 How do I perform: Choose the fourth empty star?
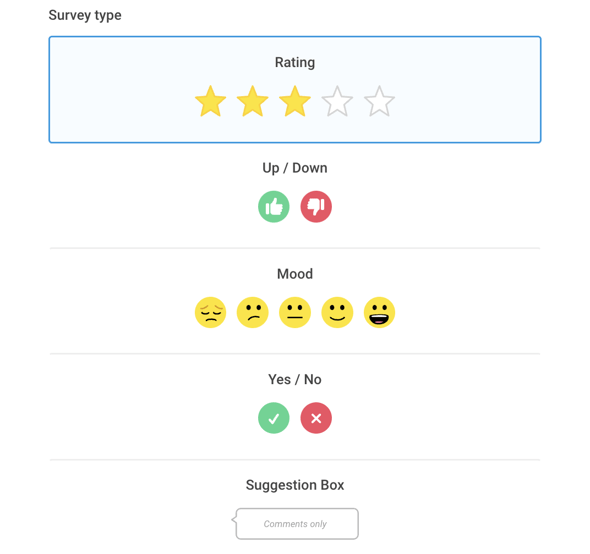click(337, 101)
